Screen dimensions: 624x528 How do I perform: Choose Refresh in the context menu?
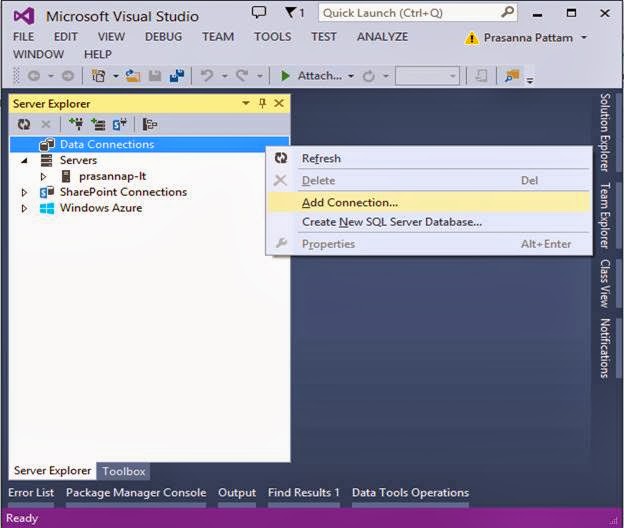(429, 158)
